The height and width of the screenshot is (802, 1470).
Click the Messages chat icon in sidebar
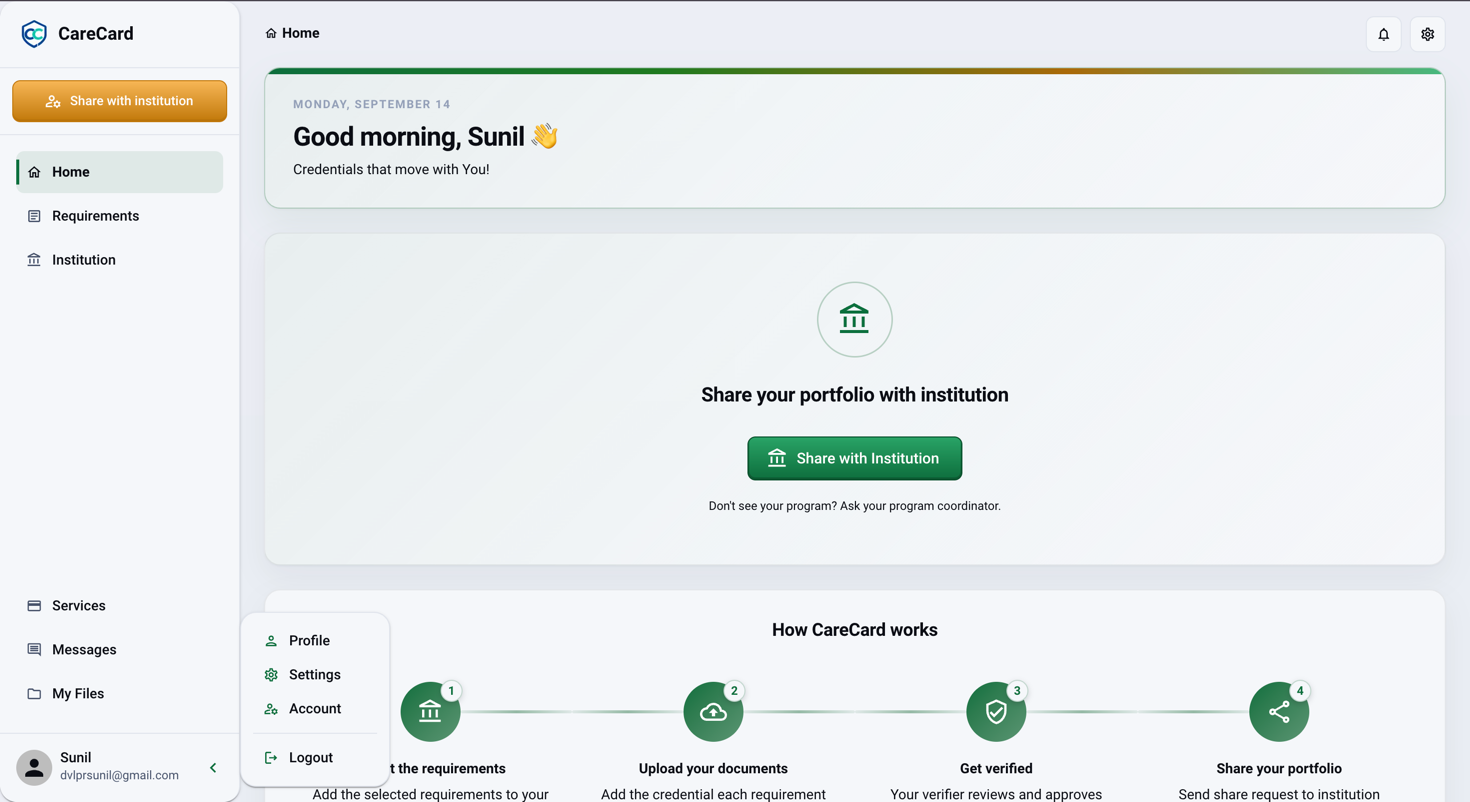click(34, 650)
